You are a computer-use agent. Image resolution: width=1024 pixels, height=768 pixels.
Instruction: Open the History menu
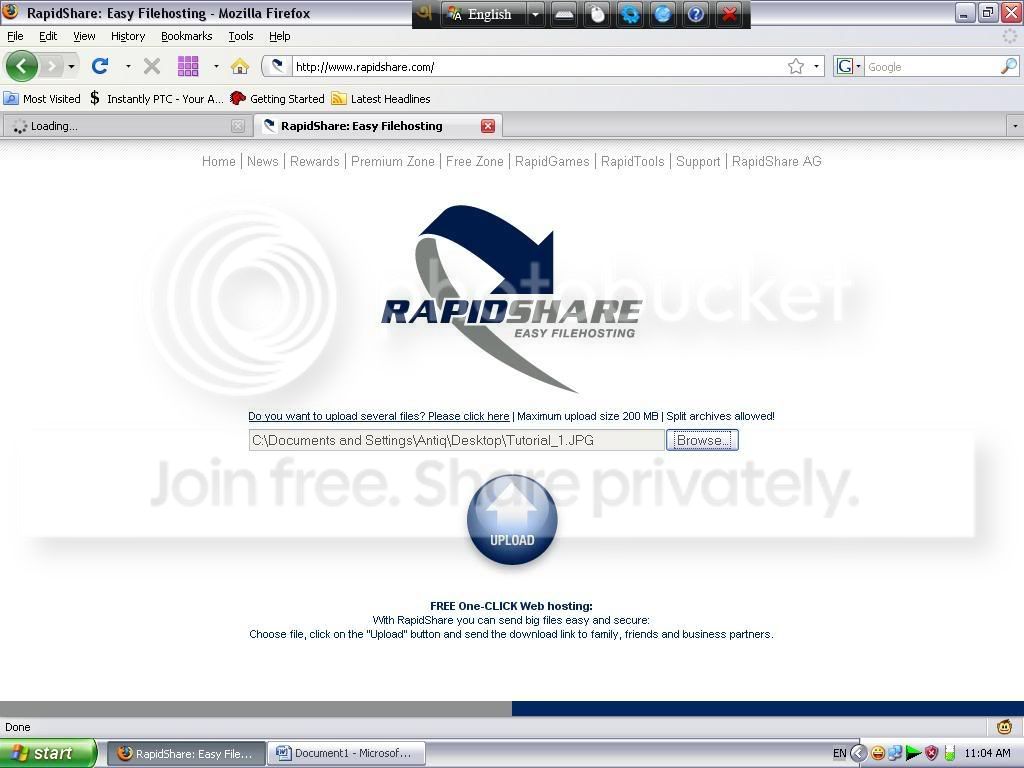128,36
